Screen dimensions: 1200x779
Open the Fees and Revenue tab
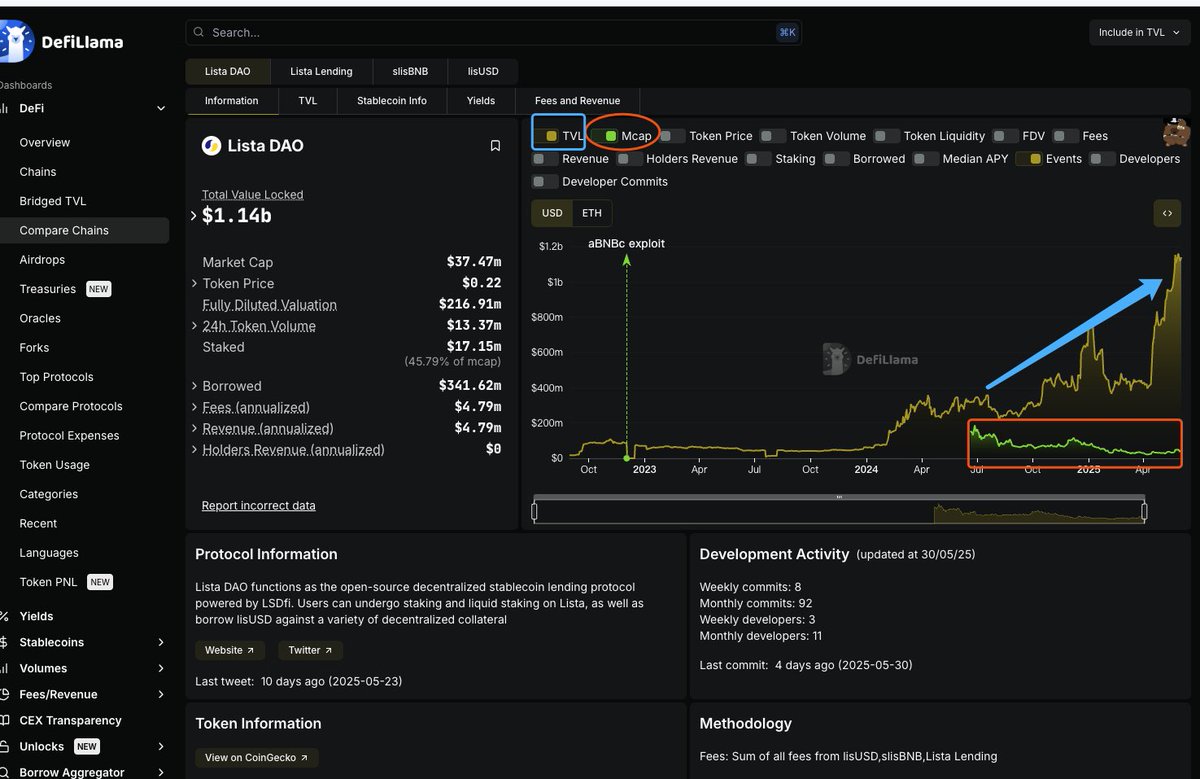(577, 101)
